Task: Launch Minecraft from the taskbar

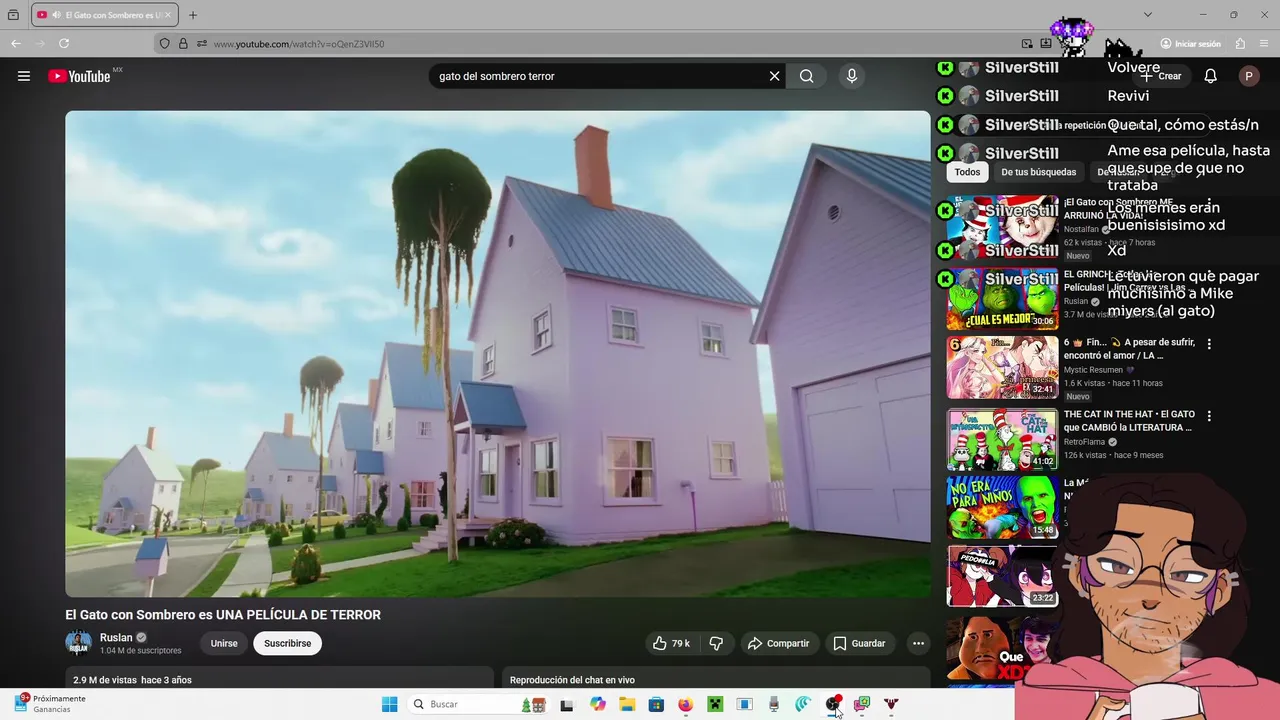Action: [715, 704]
